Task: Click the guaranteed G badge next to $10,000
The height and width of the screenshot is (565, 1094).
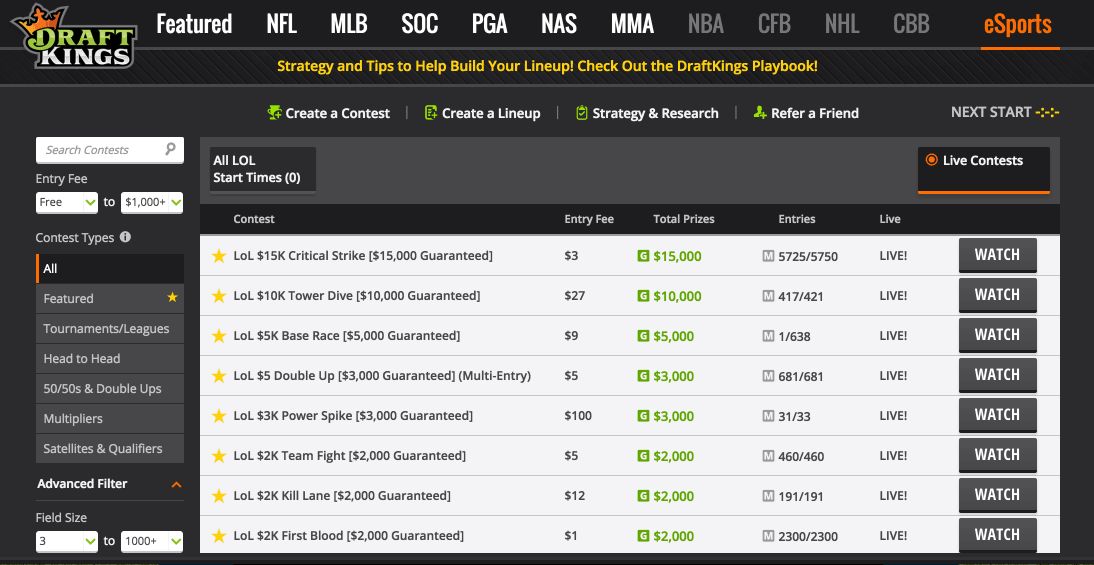Action: (x=643, y=296)
